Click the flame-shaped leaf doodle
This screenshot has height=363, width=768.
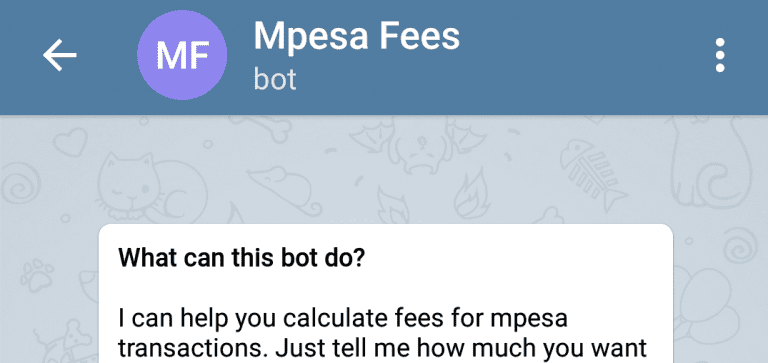point(471,194)
